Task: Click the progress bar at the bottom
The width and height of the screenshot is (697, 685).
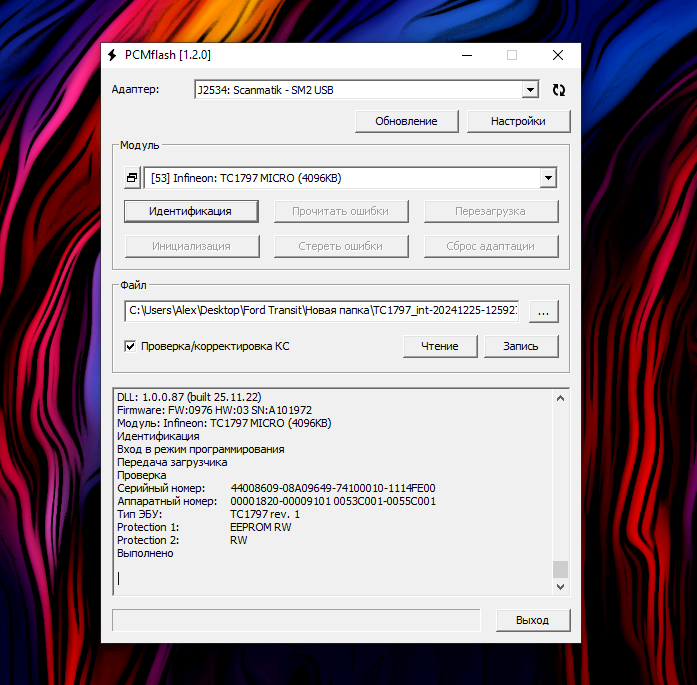Action: [296, 620]
